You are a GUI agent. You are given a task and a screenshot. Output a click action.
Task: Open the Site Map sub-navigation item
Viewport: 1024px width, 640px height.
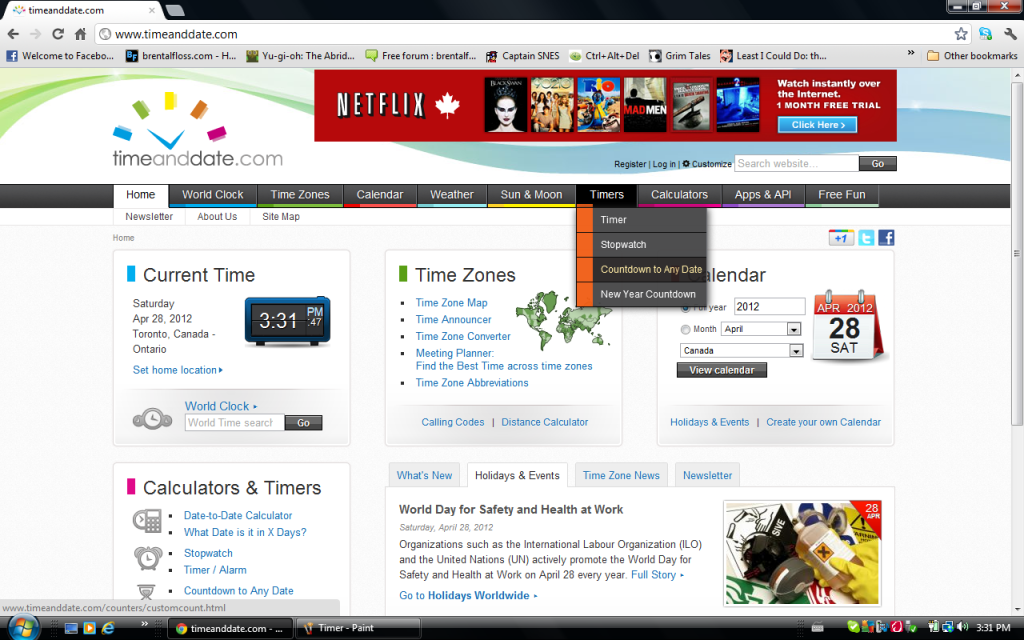click(281, 217)
